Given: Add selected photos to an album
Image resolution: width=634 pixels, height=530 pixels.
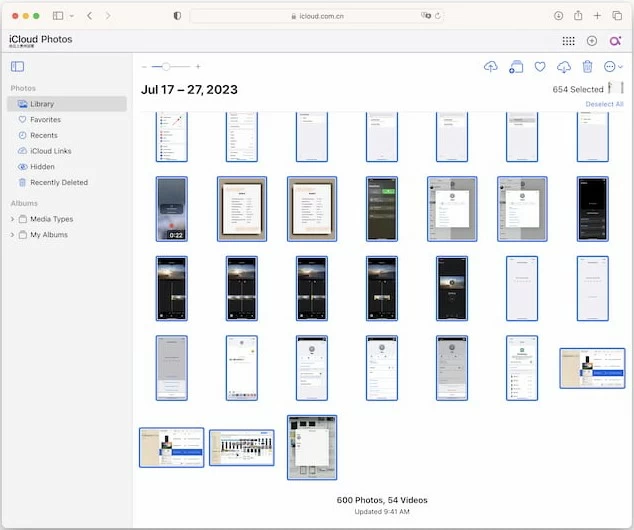Looking at the screenshot, I should pos(515,67).
